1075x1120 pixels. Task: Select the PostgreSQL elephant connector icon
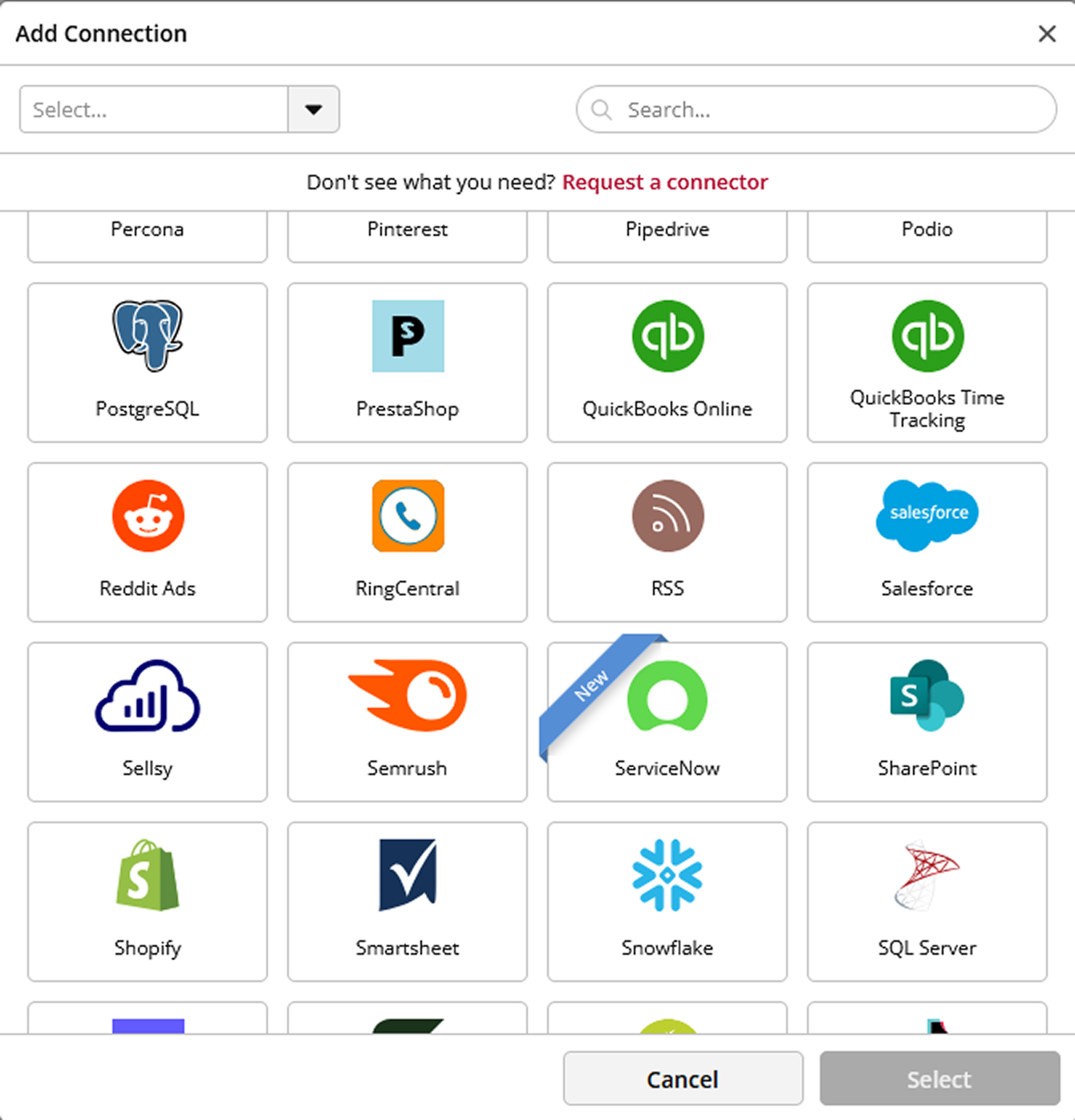tap(148, 335)
